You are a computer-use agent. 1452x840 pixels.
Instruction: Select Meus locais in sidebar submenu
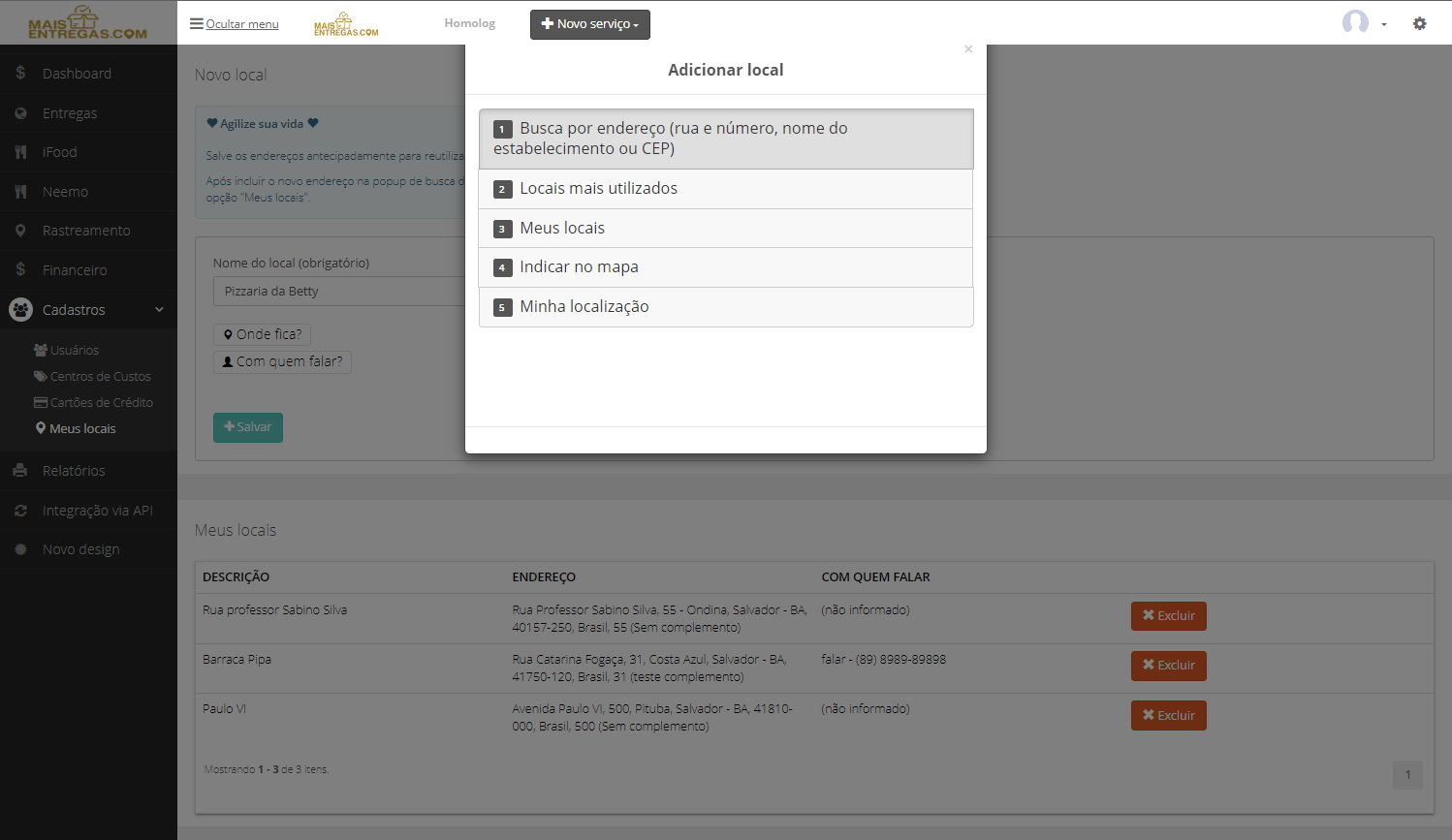tap(76, 428)
